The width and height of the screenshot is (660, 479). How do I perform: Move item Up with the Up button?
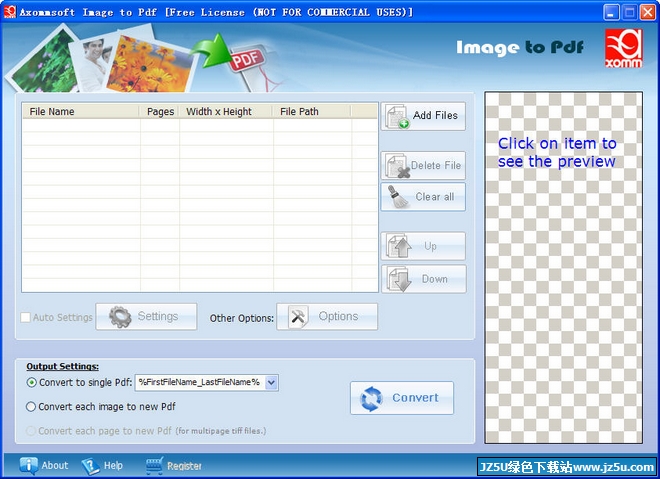[x=423, y=246]
